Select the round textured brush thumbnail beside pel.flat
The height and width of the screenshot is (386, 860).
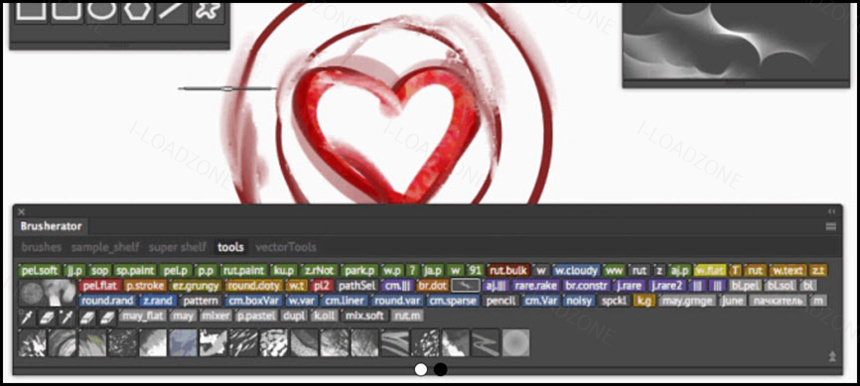32,292
